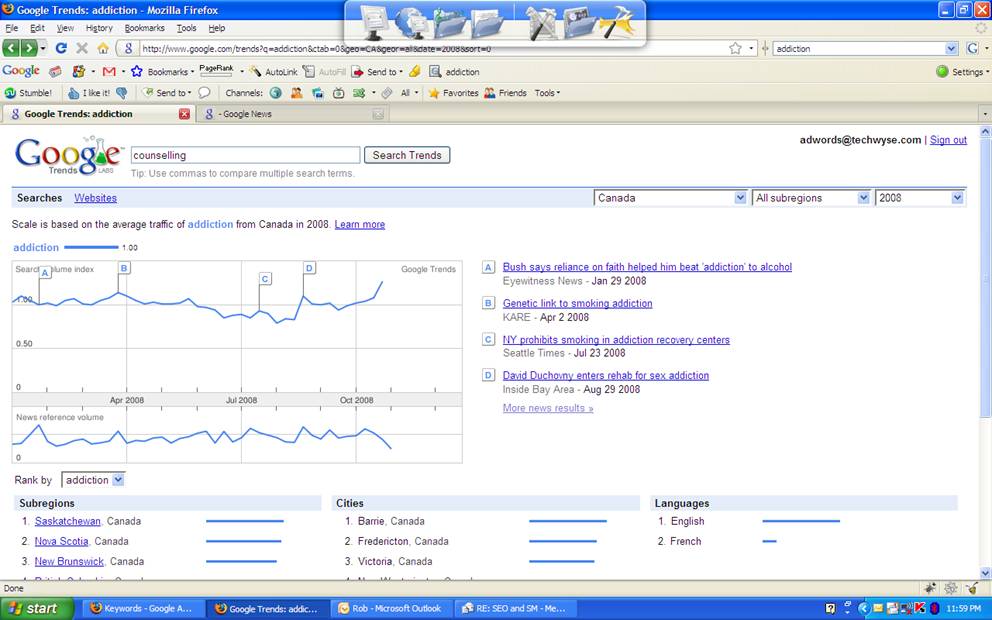This screenshot has height=620, width=992.
Task: Switch to the Websites tab
Action: coord(96,197)
